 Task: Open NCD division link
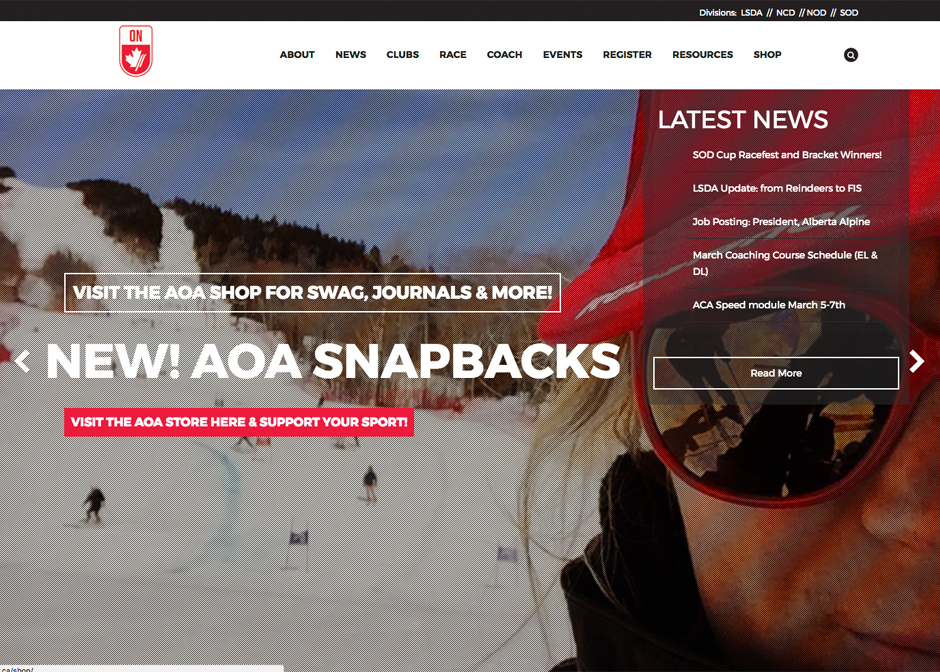pyautogui.click(x=785, y=13)
